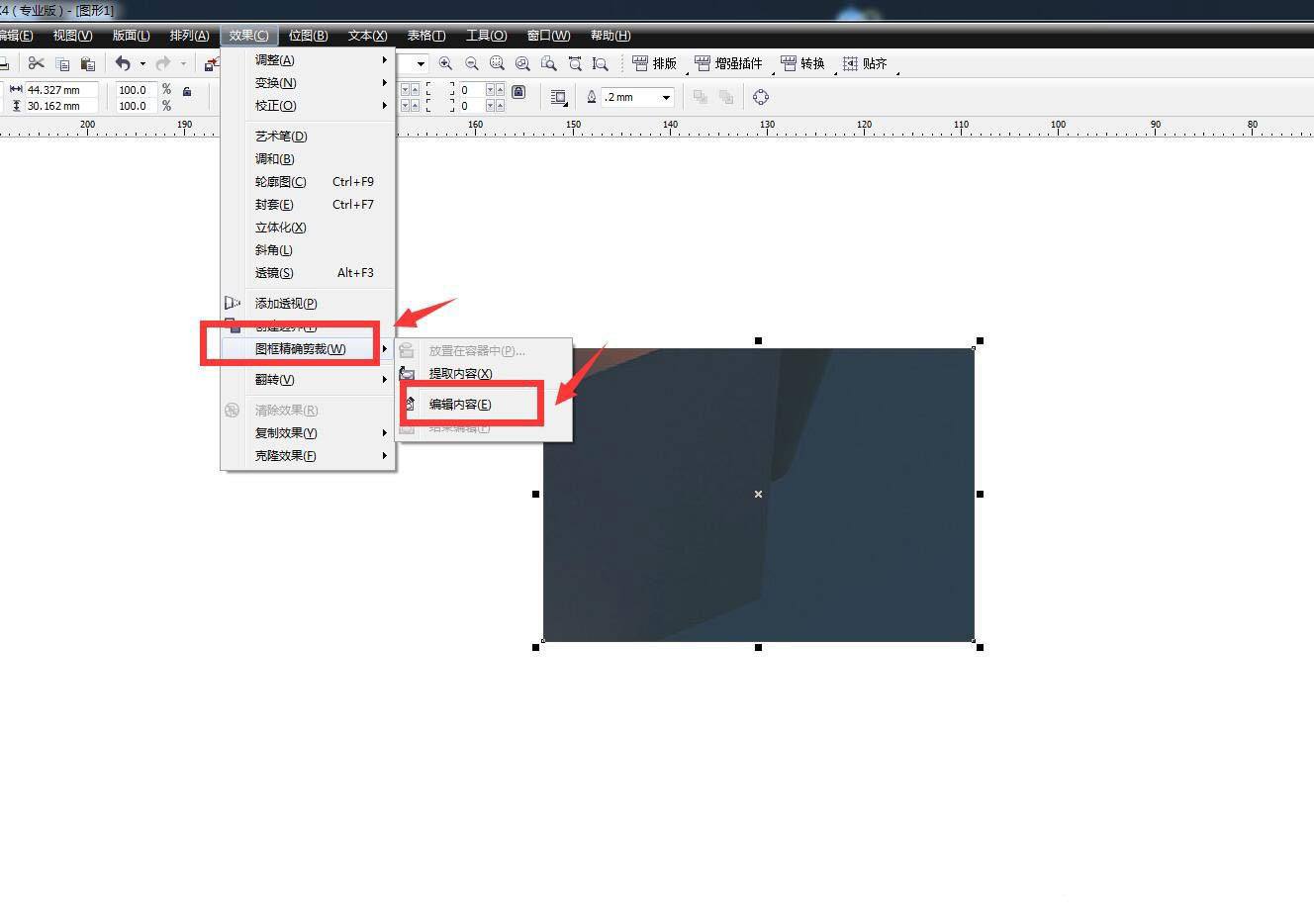Open the 文本(X) menu

tap(367, 36)
